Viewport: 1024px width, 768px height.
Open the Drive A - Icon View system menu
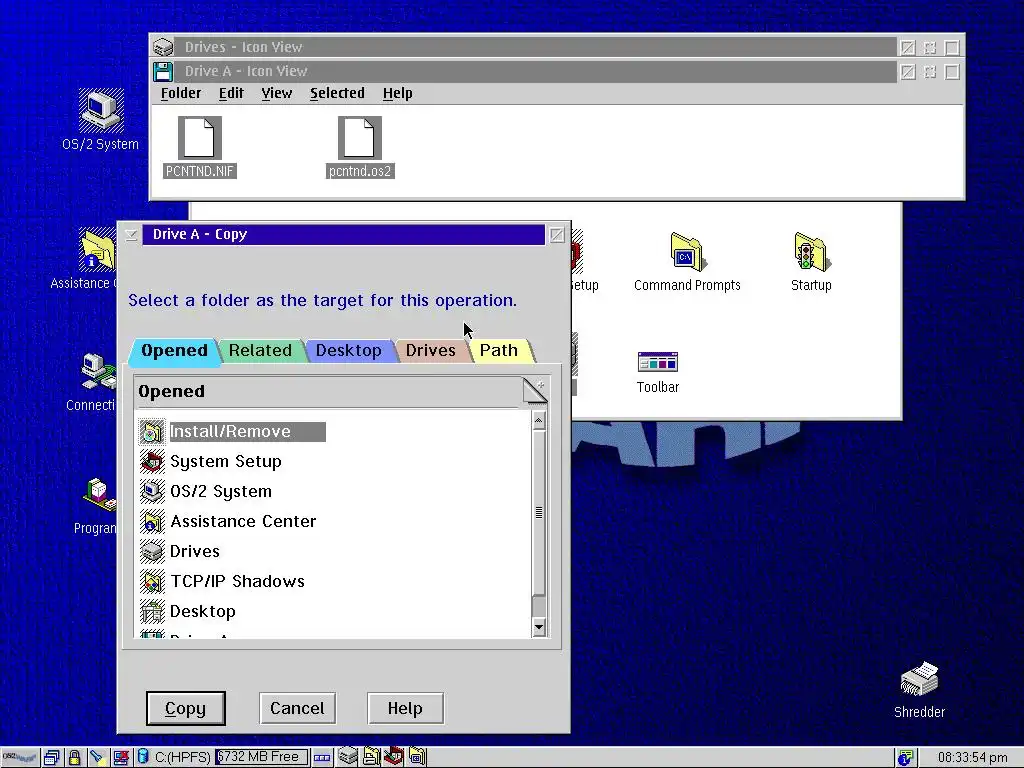[x=163, y=71]
